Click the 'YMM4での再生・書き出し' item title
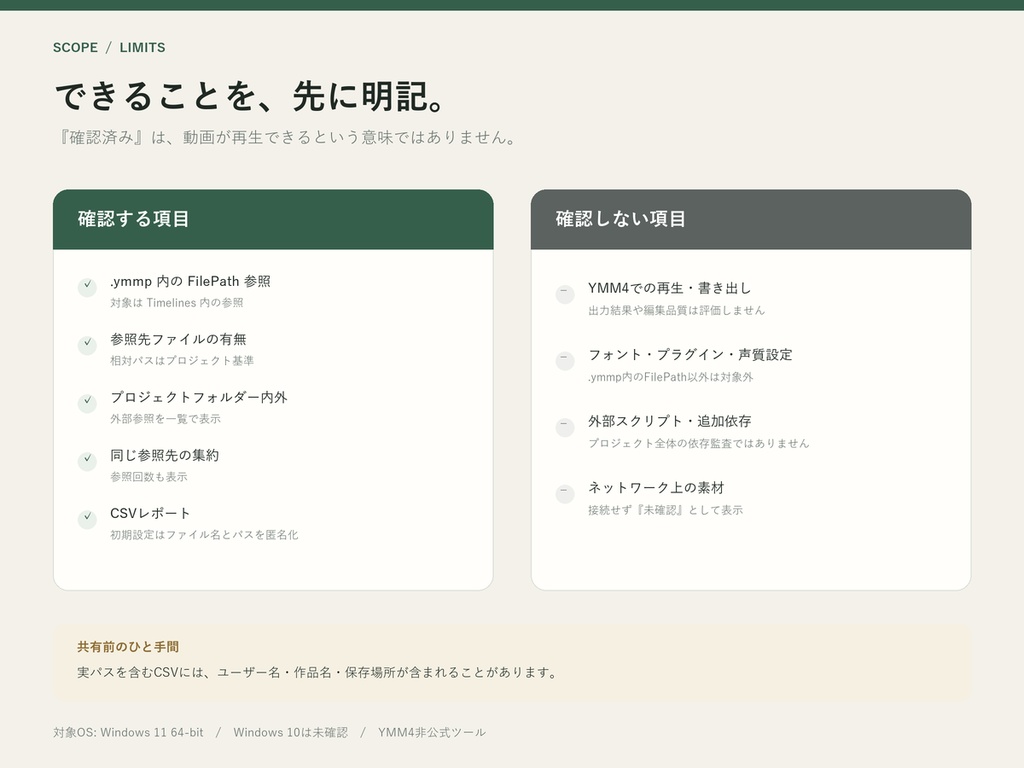The width and height of the screenshot is (1024, 768). (x=669, y=289)
